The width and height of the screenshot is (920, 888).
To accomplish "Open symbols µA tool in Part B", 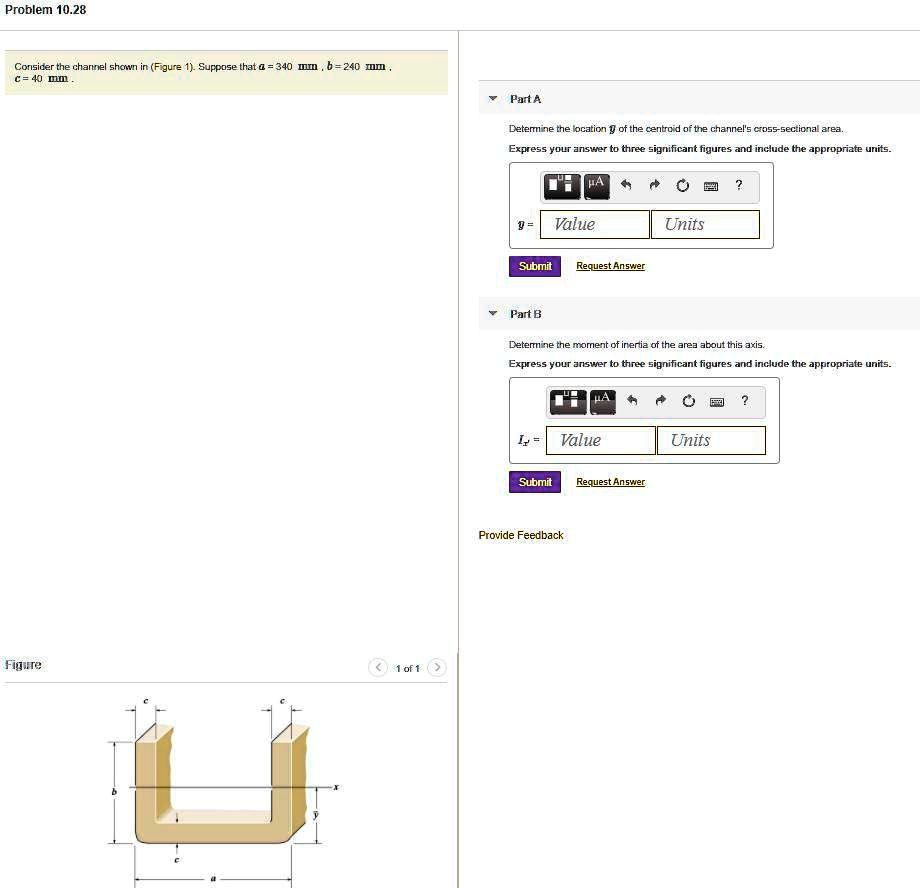I will (603, 401).
